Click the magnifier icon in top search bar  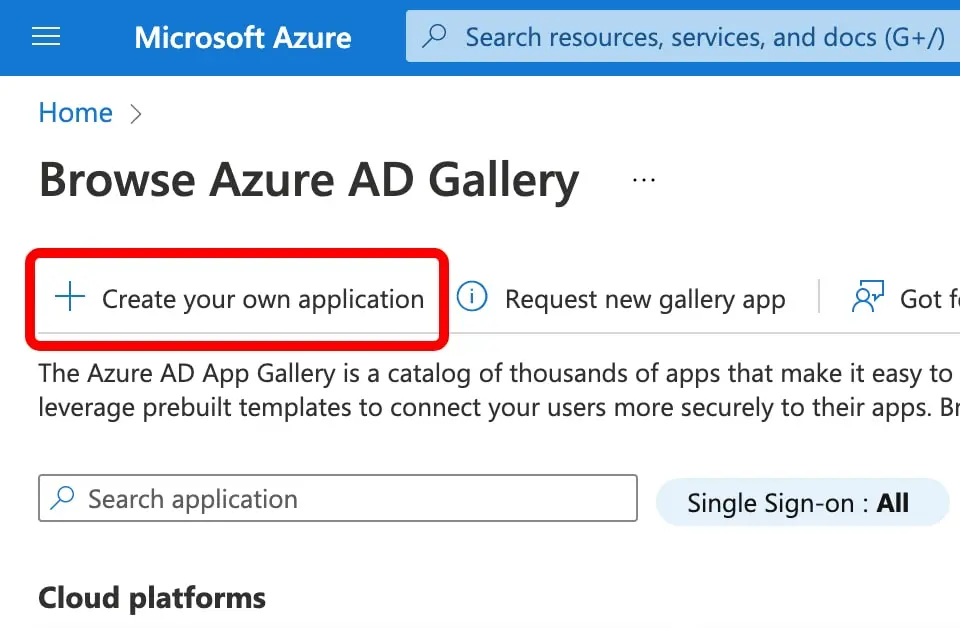(x=434, y=37)
